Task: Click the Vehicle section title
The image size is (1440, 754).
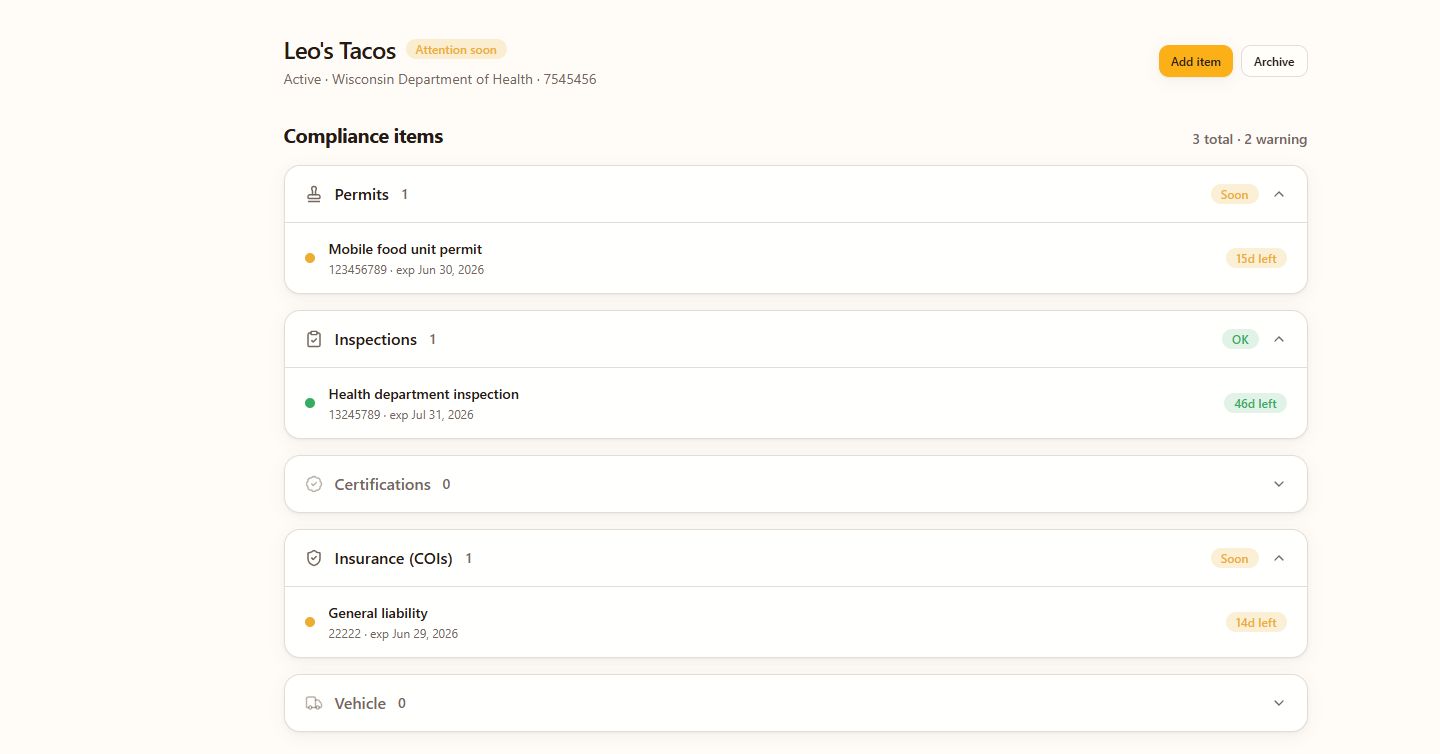Action: (x=360, y=704)
